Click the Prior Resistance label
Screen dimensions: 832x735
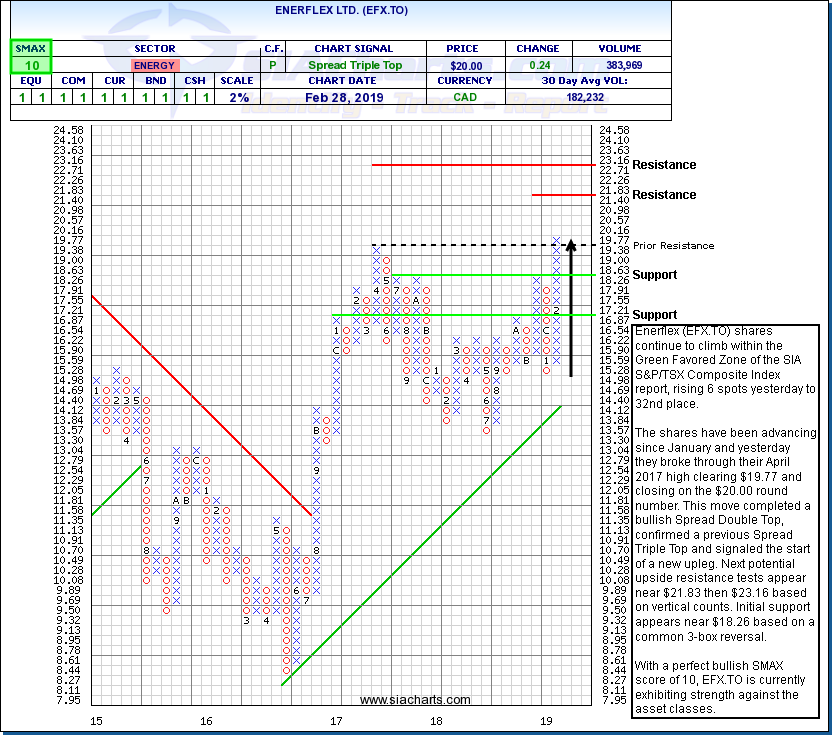673,245
